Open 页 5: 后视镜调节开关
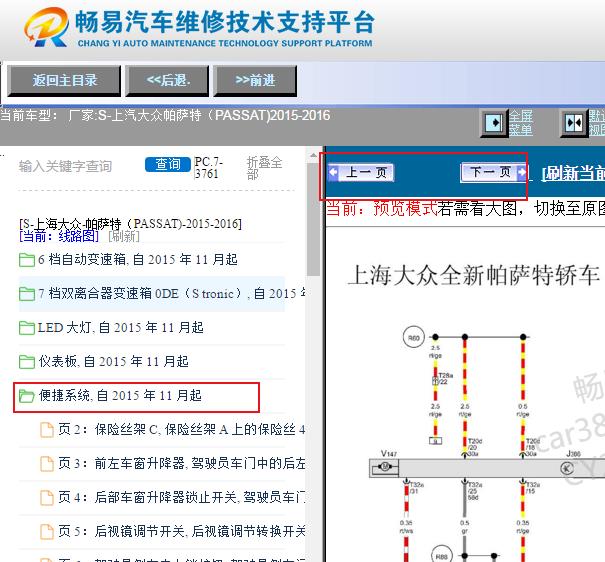This screenshot has height=562, width=605. 182,532
